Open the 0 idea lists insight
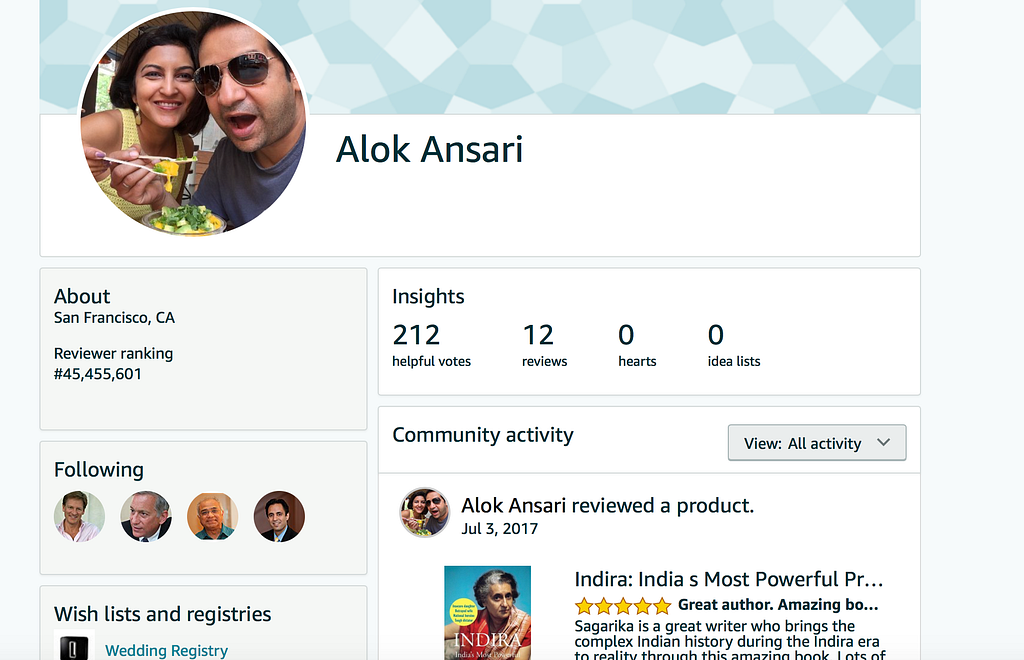 click(x=733, y=344)
